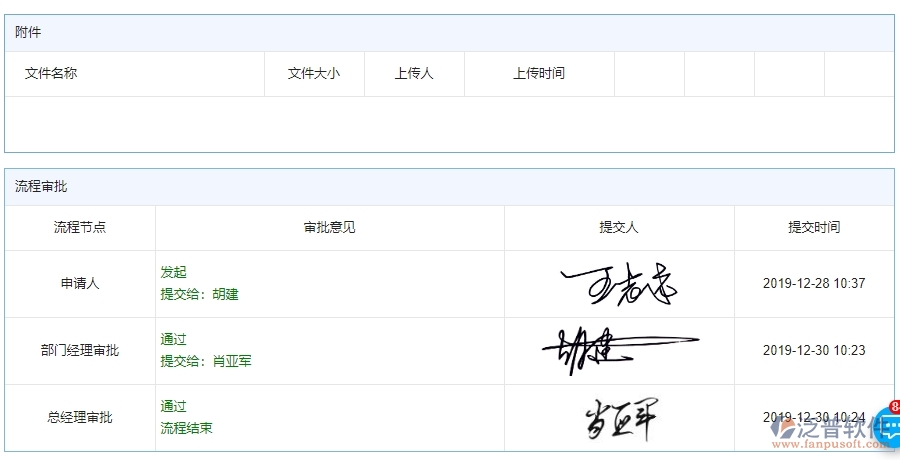Click the 肖亚军 handwritten signature image

[x=621, y=419]
